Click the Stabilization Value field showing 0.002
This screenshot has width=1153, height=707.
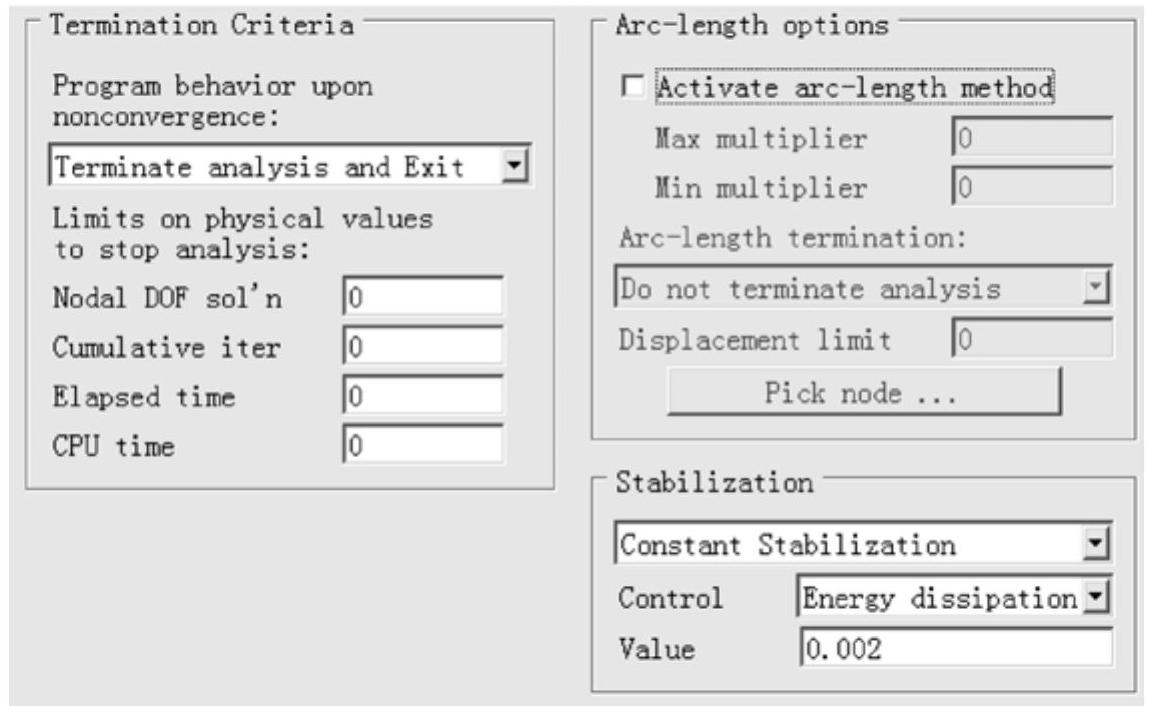click(955, 649)
